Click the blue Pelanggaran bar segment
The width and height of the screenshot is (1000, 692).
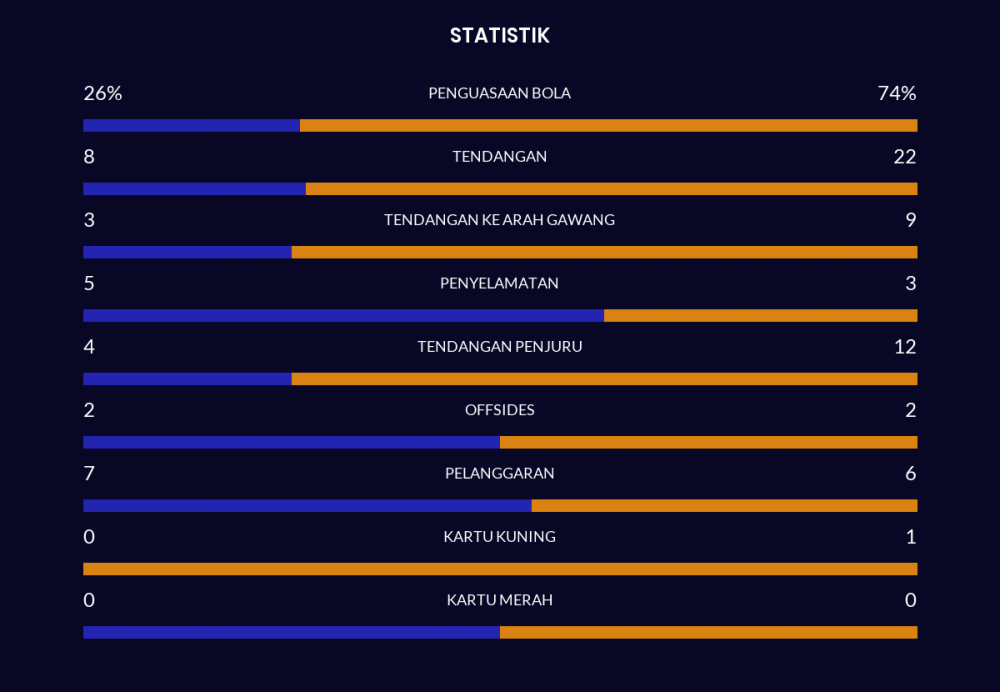307,506
